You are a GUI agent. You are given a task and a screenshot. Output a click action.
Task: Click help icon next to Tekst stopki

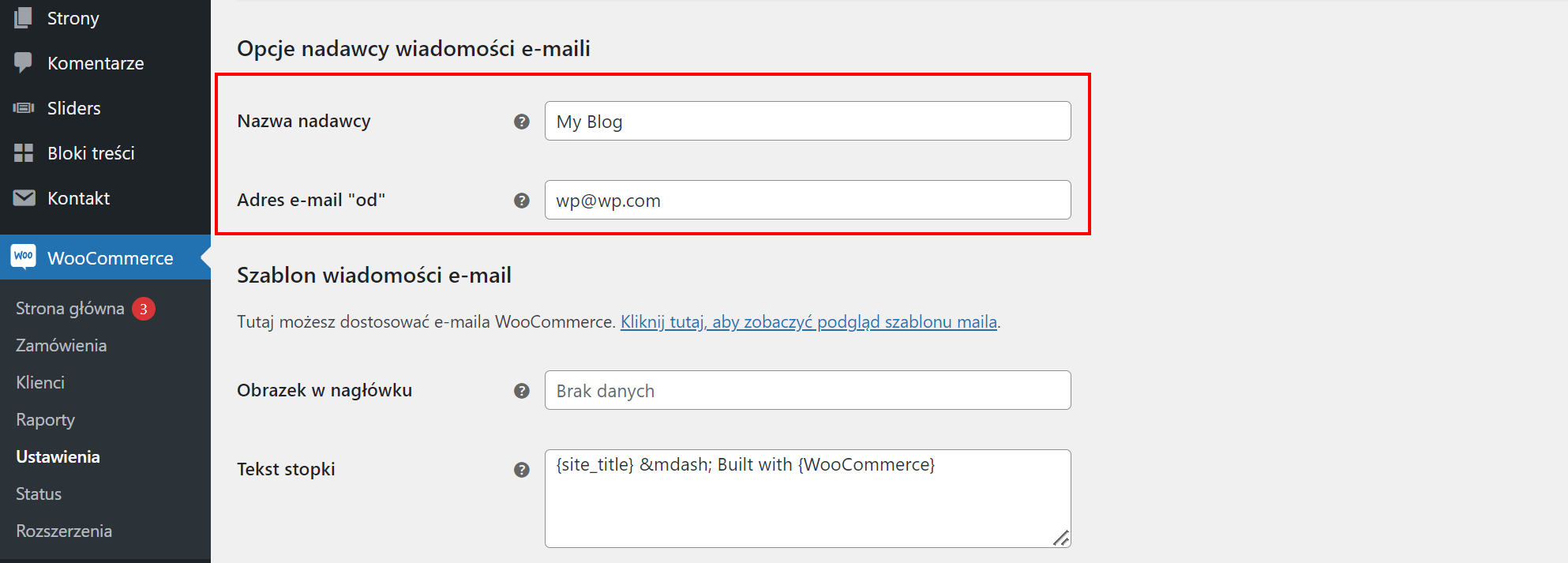(522, 470)
